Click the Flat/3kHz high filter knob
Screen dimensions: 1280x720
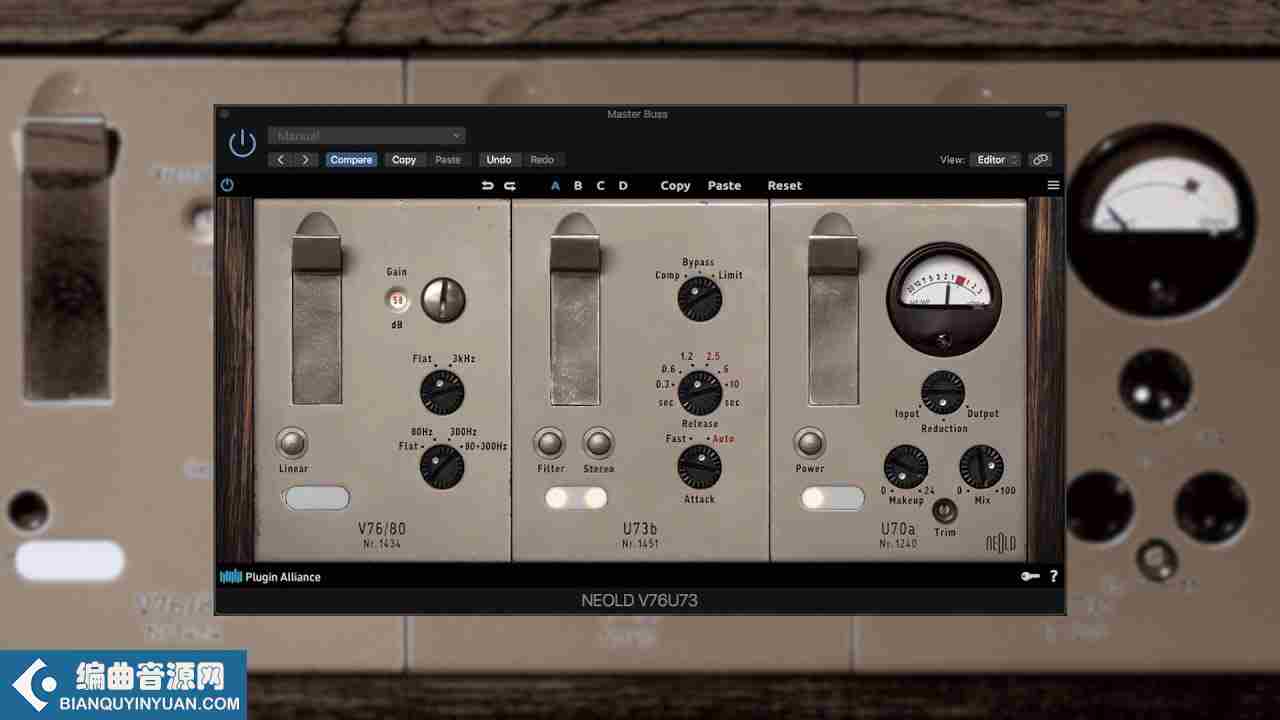pos(442,391)
